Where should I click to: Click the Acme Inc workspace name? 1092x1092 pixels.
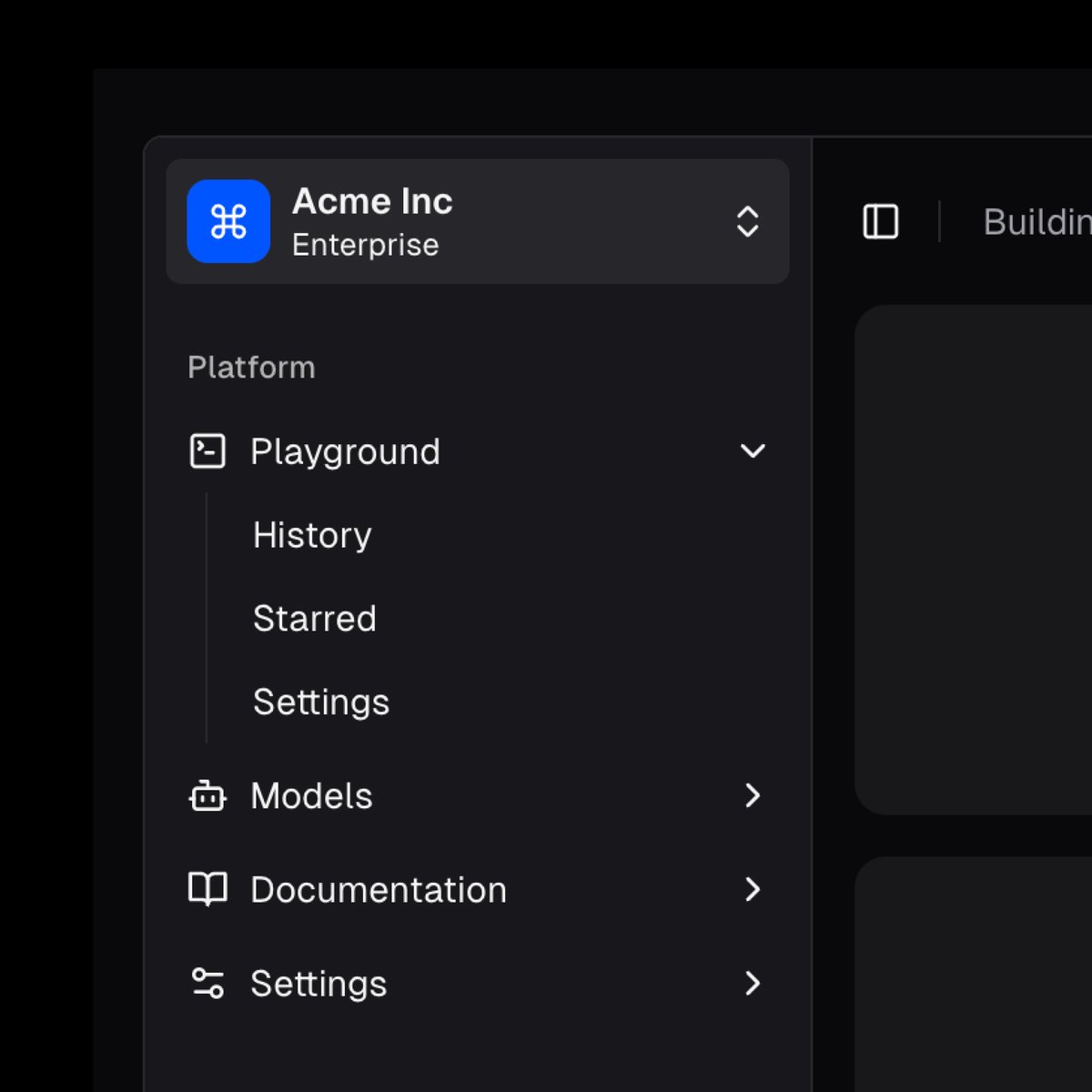[x=372, y=201]
